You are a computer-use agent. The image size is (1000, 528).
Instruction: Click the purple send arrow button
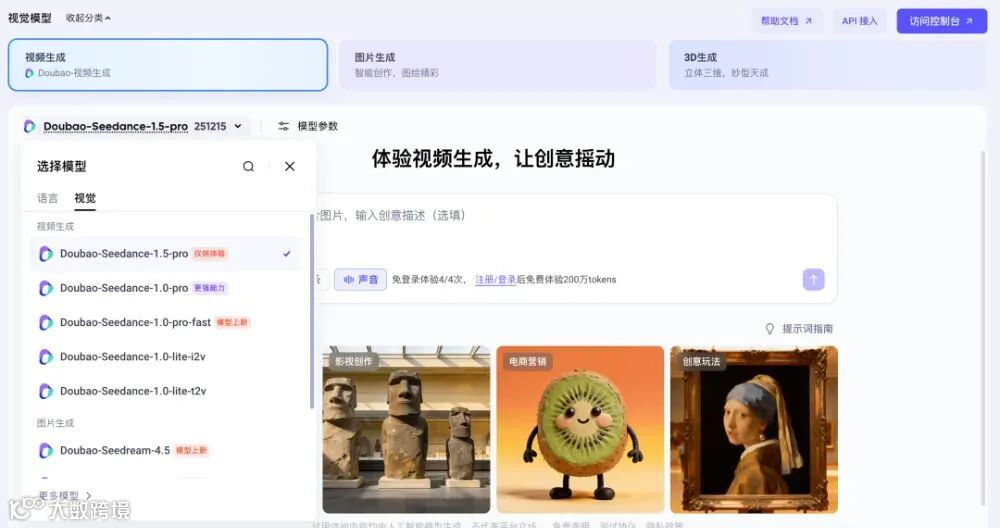tap(813, 279)
